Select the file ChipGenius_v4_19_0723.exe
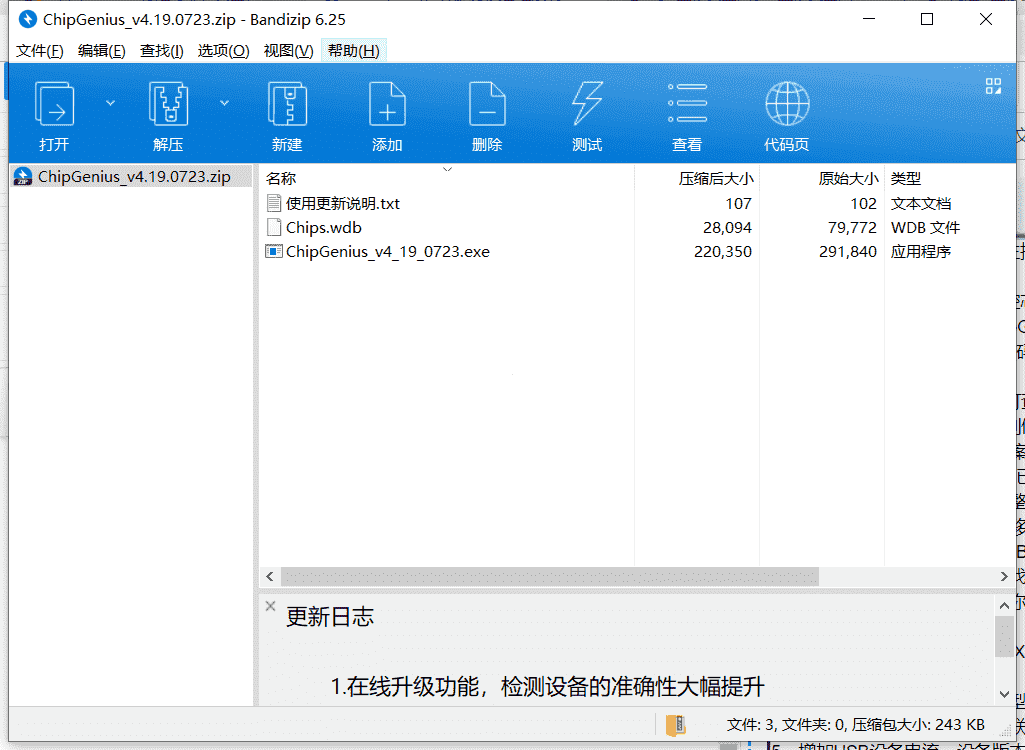Image resolution: width=1025 pixels, height=750 pixels. [388, 252]
